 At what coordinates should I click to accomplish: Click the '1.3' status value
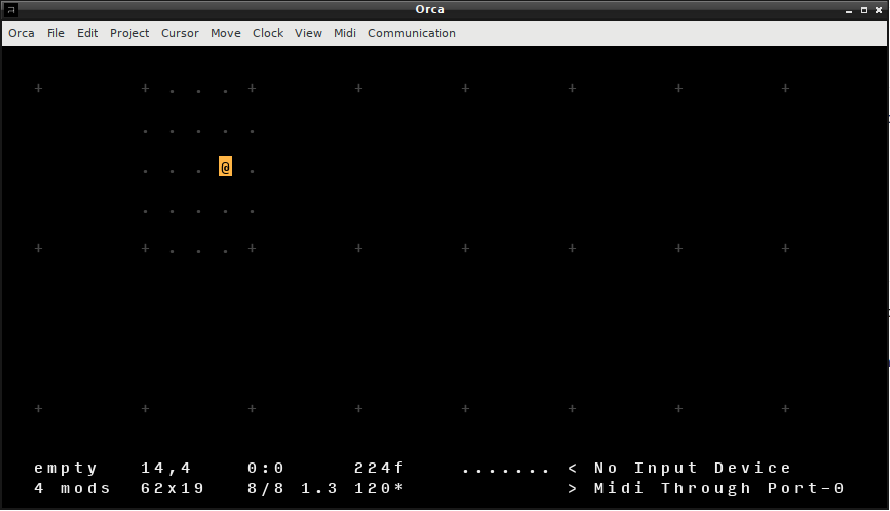pyautogui.click(x=319, y=488)
